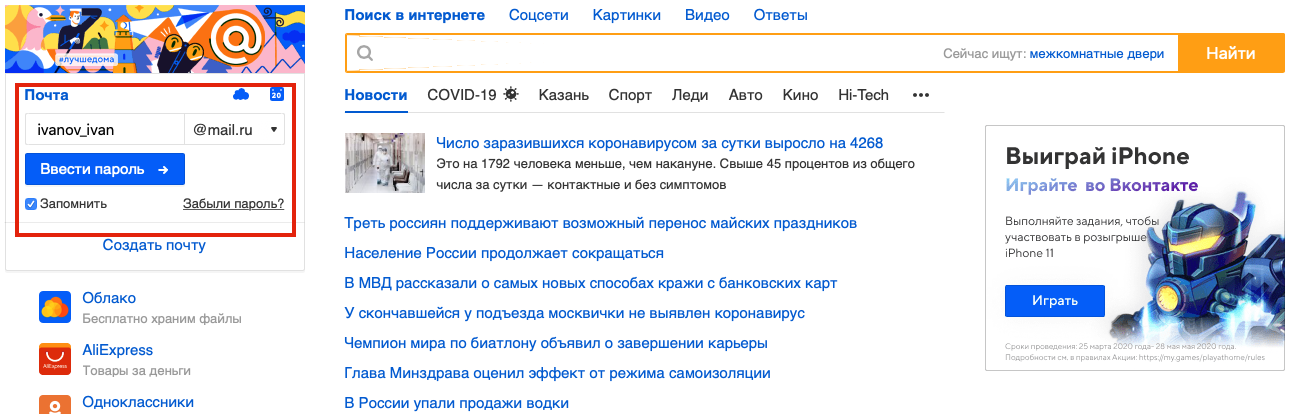Open the Забыли пароль? link
This screenshot has height=414, width=1294.
click(x=233, y=204)
